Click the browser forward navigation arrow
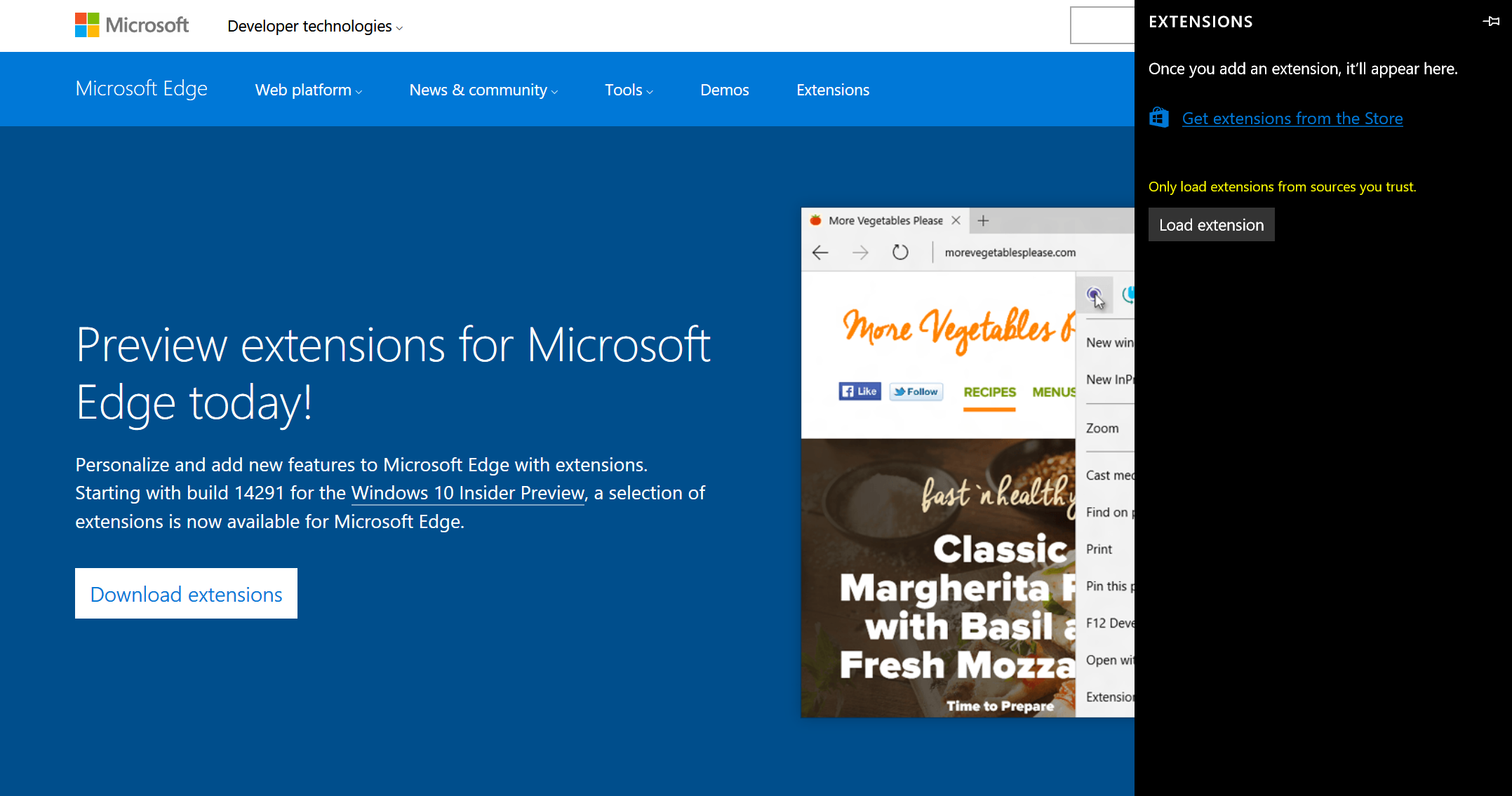 coord(859,252)
